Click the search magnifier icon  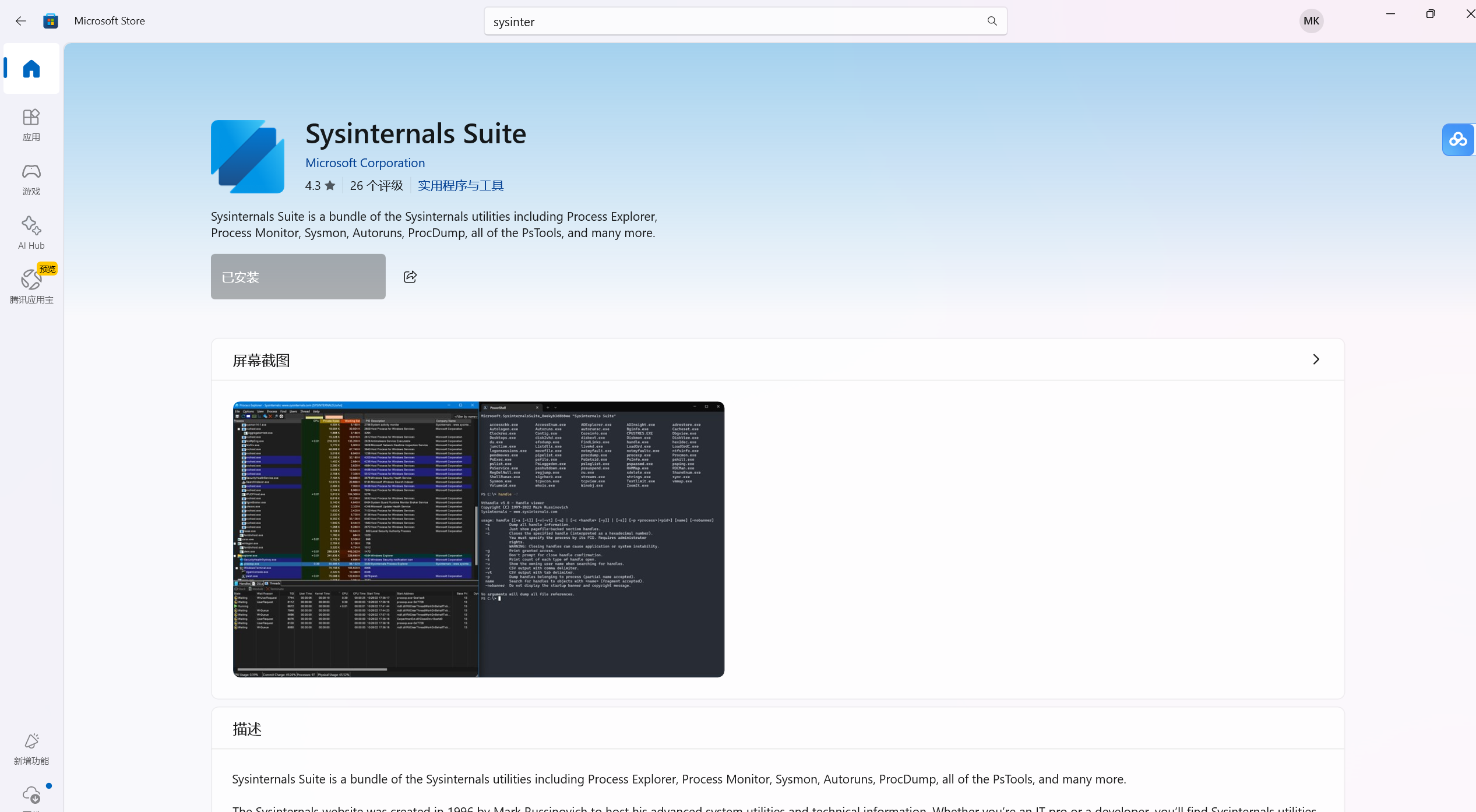click(992, 21)
